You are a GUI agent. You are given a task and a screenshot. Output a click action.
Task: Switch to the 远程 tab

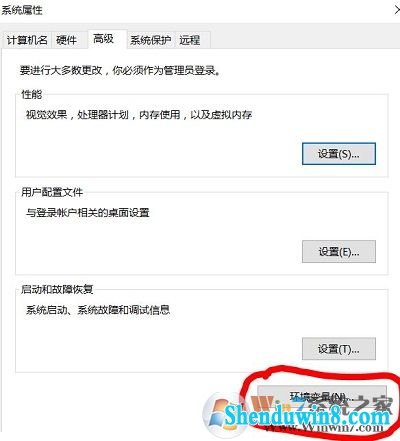pyautogui.click(x=190, y=41)
